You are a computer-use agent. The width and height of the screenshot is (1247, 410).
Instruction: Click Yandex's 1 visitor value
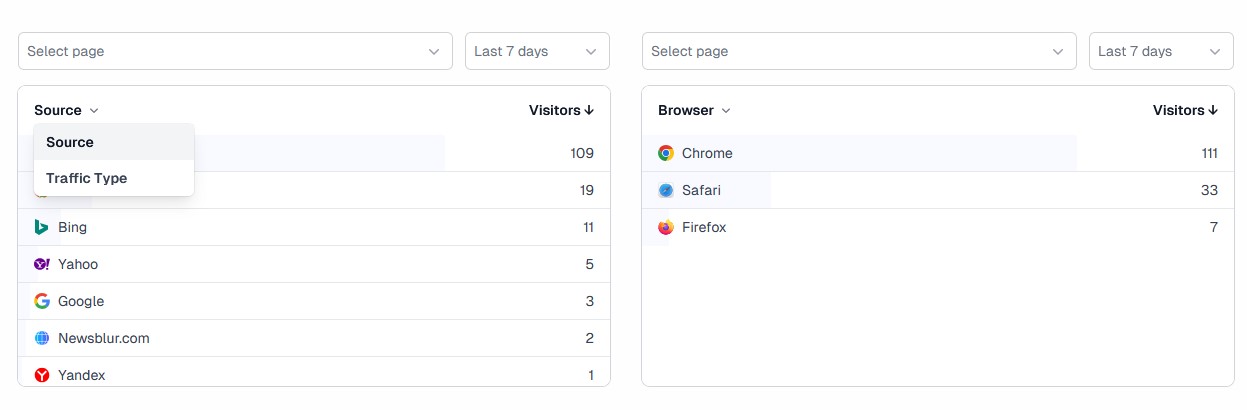591,375
